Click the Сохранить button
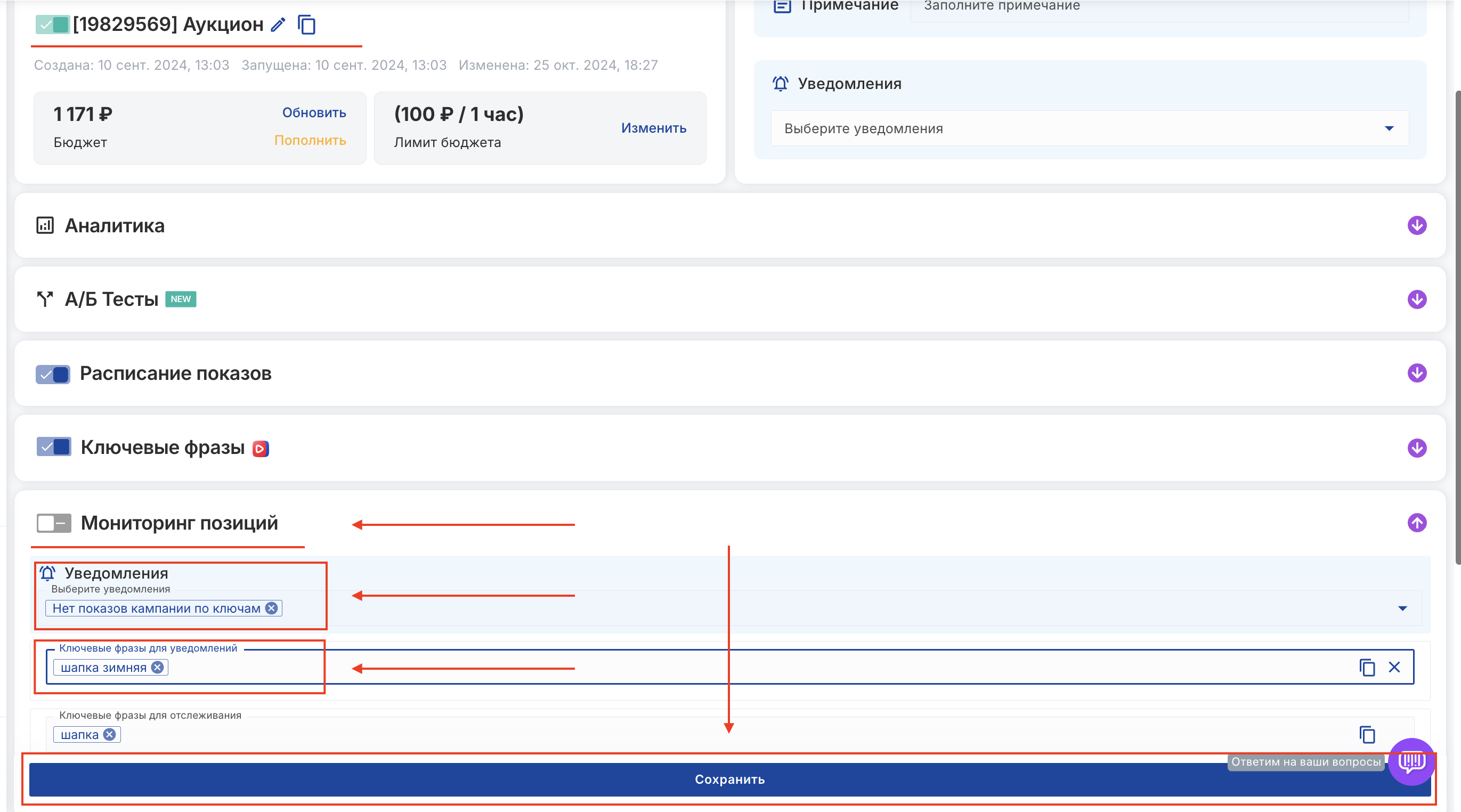1461x812 pixels. (x=729, y=779)
